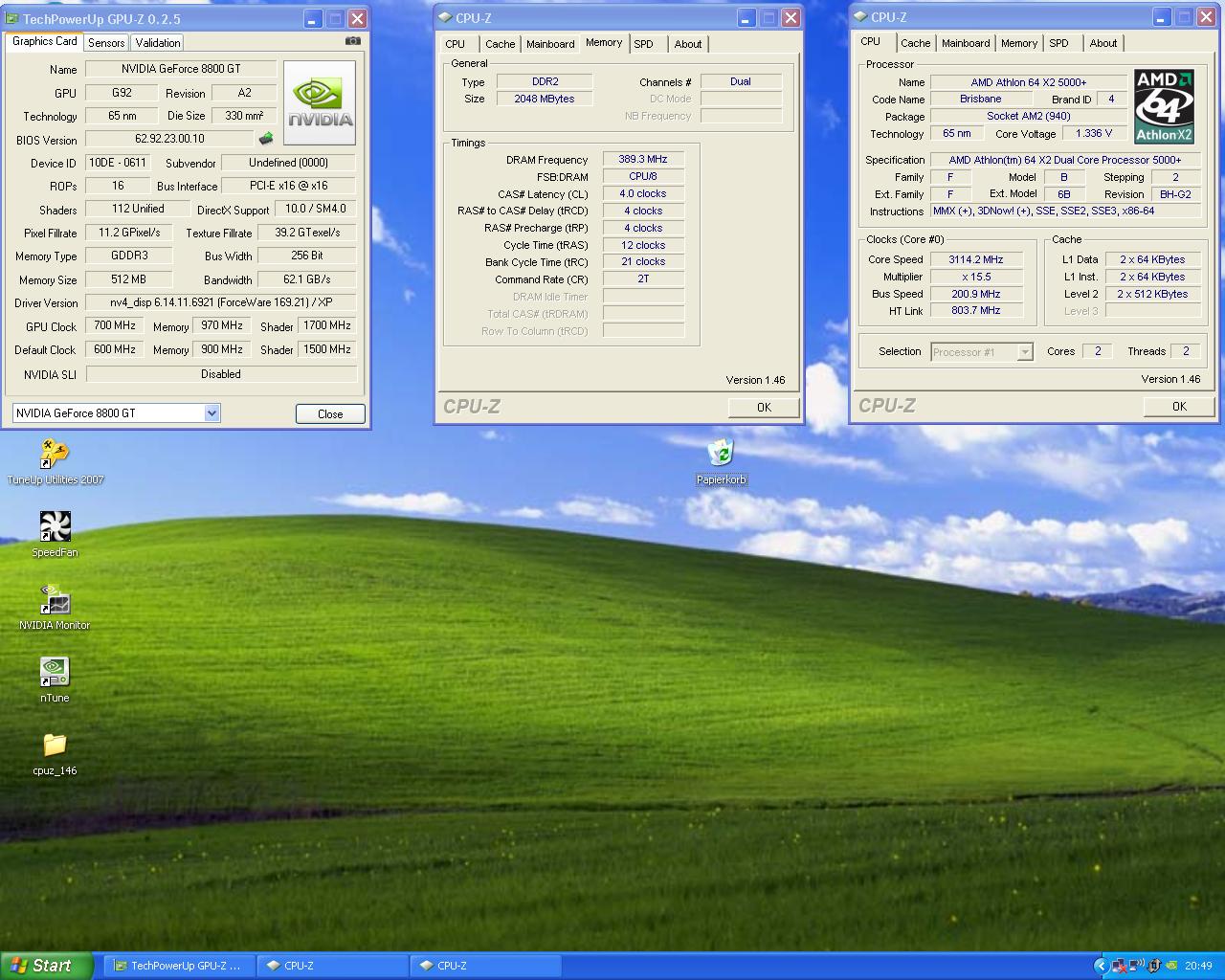
Task: Click the GPU name field NVIDIA GeForce 8800 GT
Action: [x=181, y=69]
